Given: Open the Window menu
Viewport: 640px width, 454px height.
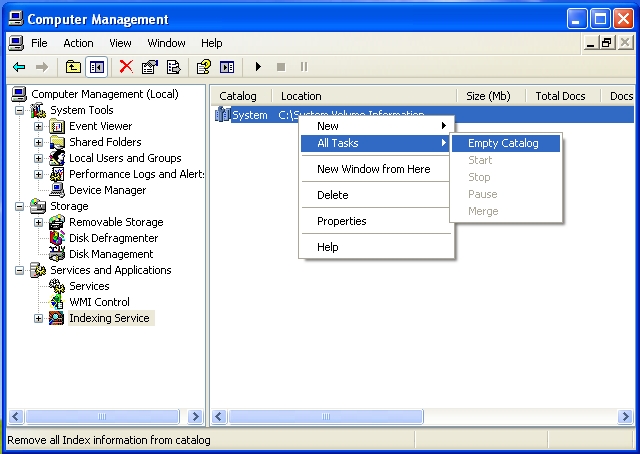Looking at the screenshot, I should tap(166, 43).
